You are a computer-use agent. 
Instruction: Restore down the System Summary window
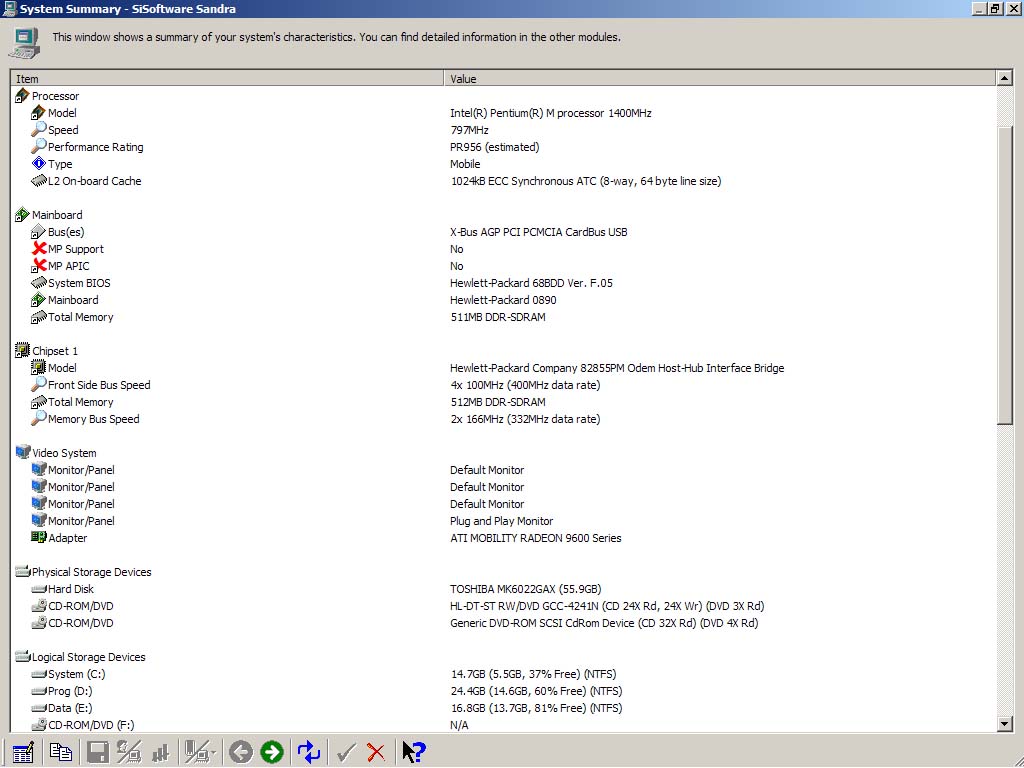995,8
